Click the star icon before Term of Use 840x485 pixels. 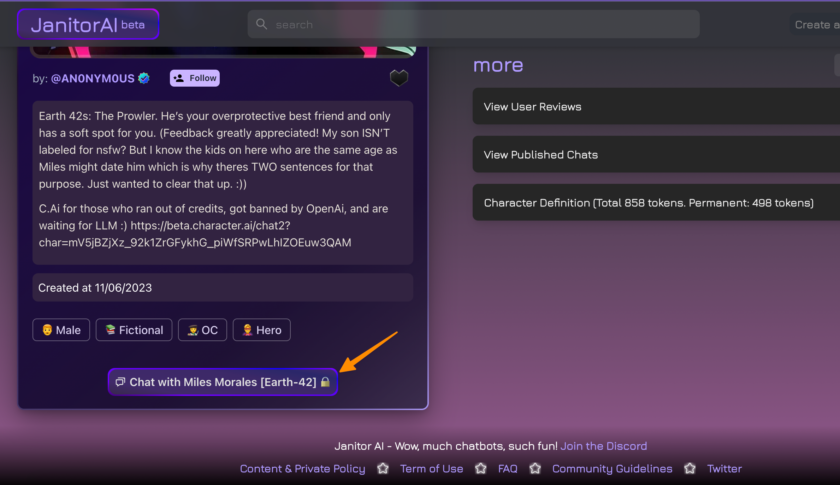click(x=383, y=468)
